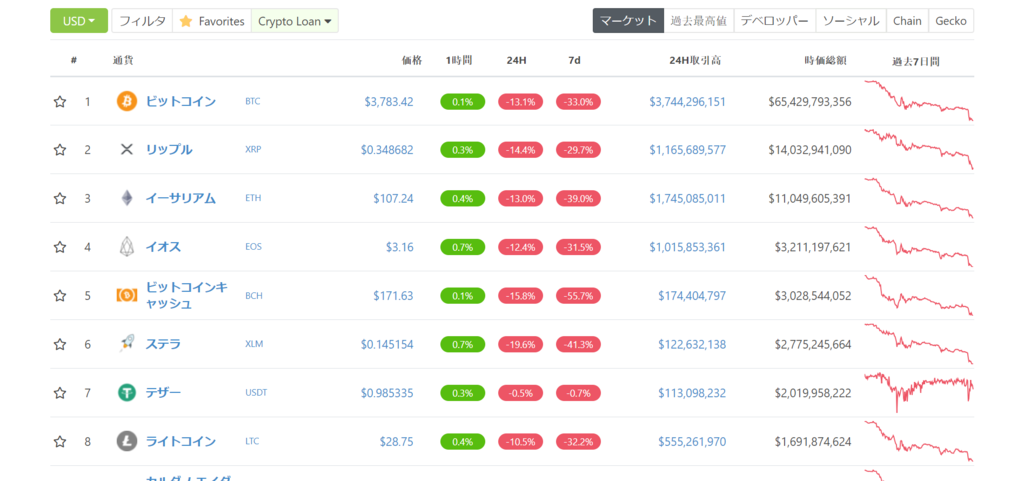Click the Ripple XRP logo icon
1024x481 pixels.
pyautogui.click(x=127, y=149)
